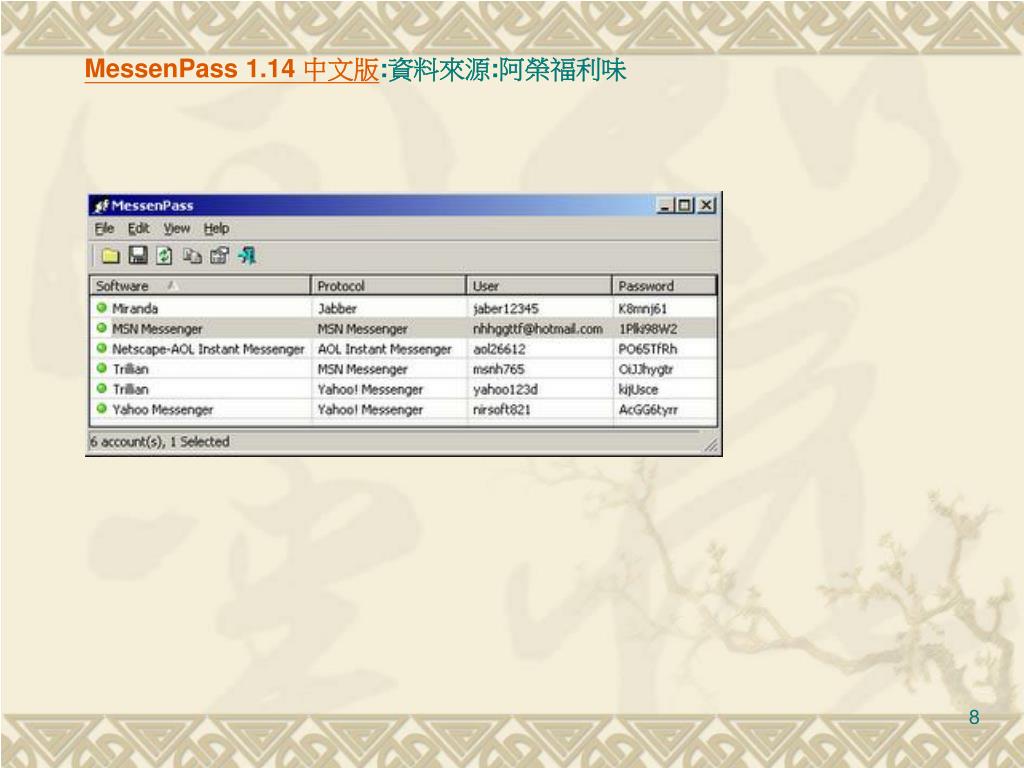Click user yahoo123d
1024x768 pixels.
(505, 390)
